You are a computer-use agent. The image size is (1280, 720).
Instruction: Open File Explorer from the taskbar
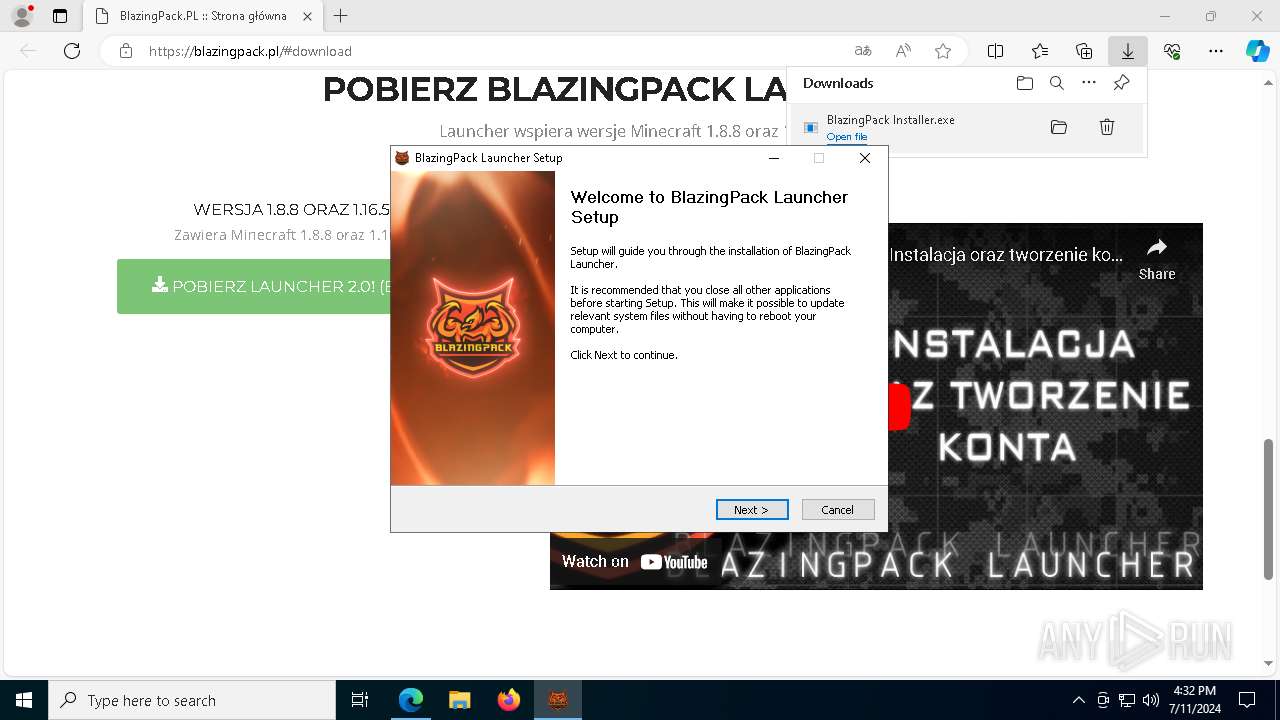click(x=460, y=700)
